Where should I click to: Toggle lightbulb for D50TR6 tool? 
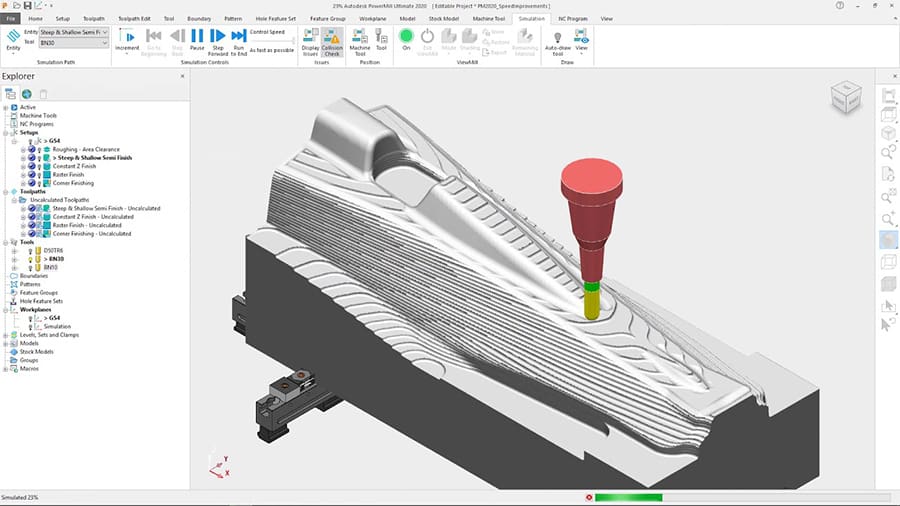(30, 251)
